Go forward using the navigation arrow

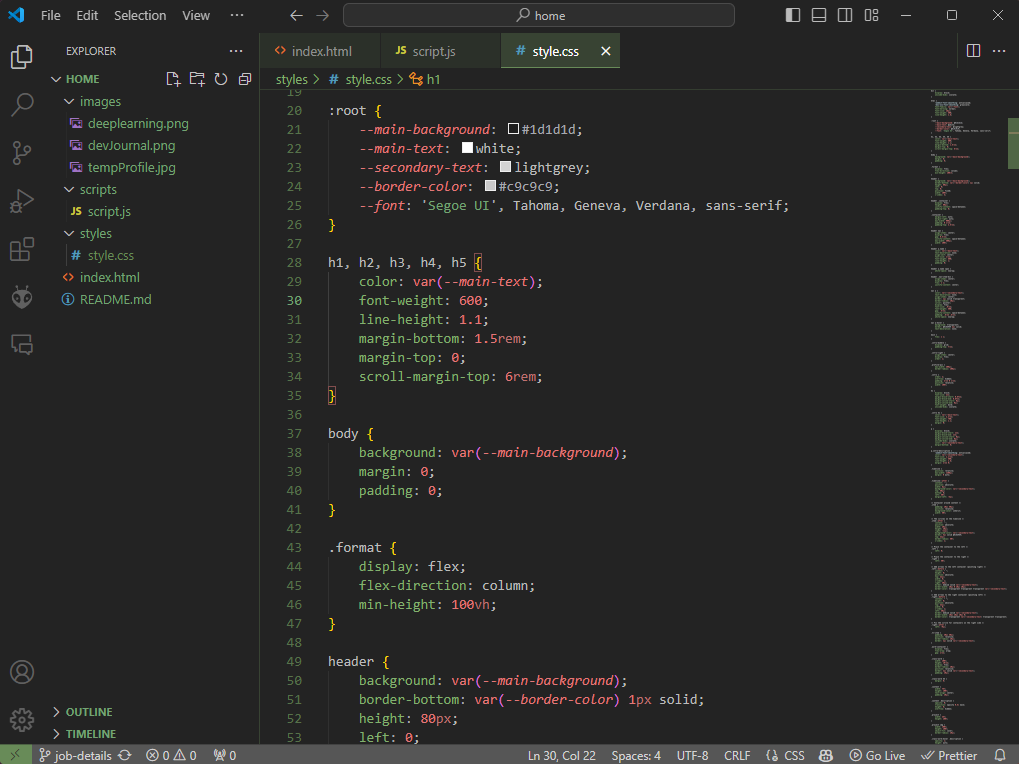click(x=322, y=15)
